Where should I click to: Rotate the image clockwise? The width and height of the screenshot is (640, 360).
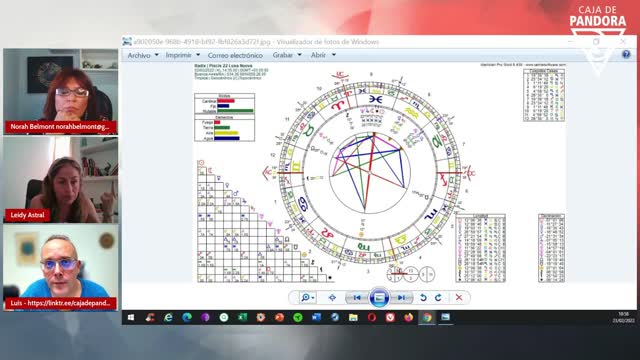tap(438, 298)
